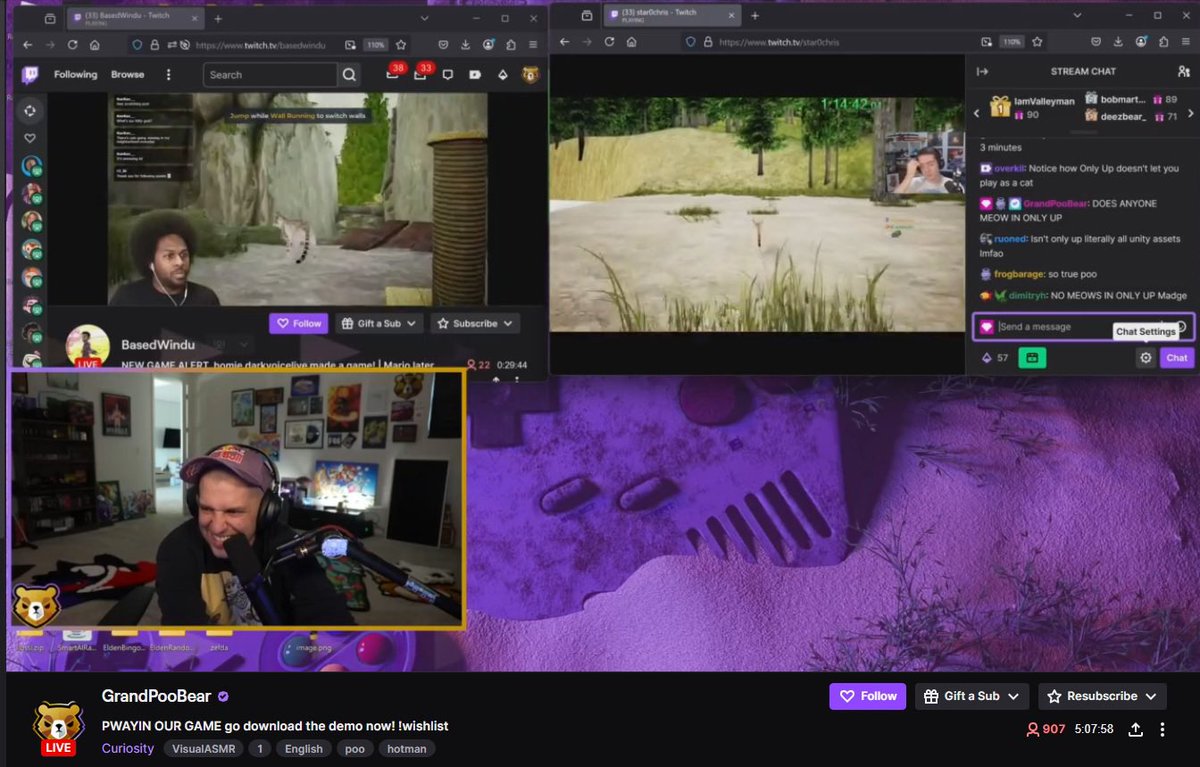Open Chat Settings gear icon

1146,358
